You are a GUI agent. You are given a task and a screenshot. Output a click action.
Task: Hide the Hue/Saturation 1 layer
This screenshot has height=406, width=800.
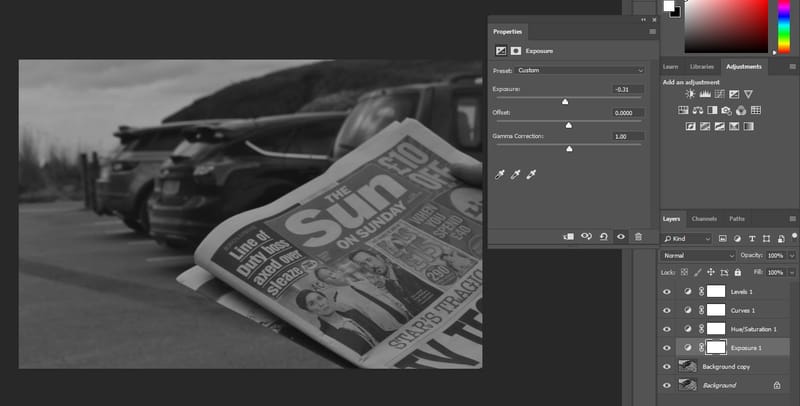click(667, 329)
